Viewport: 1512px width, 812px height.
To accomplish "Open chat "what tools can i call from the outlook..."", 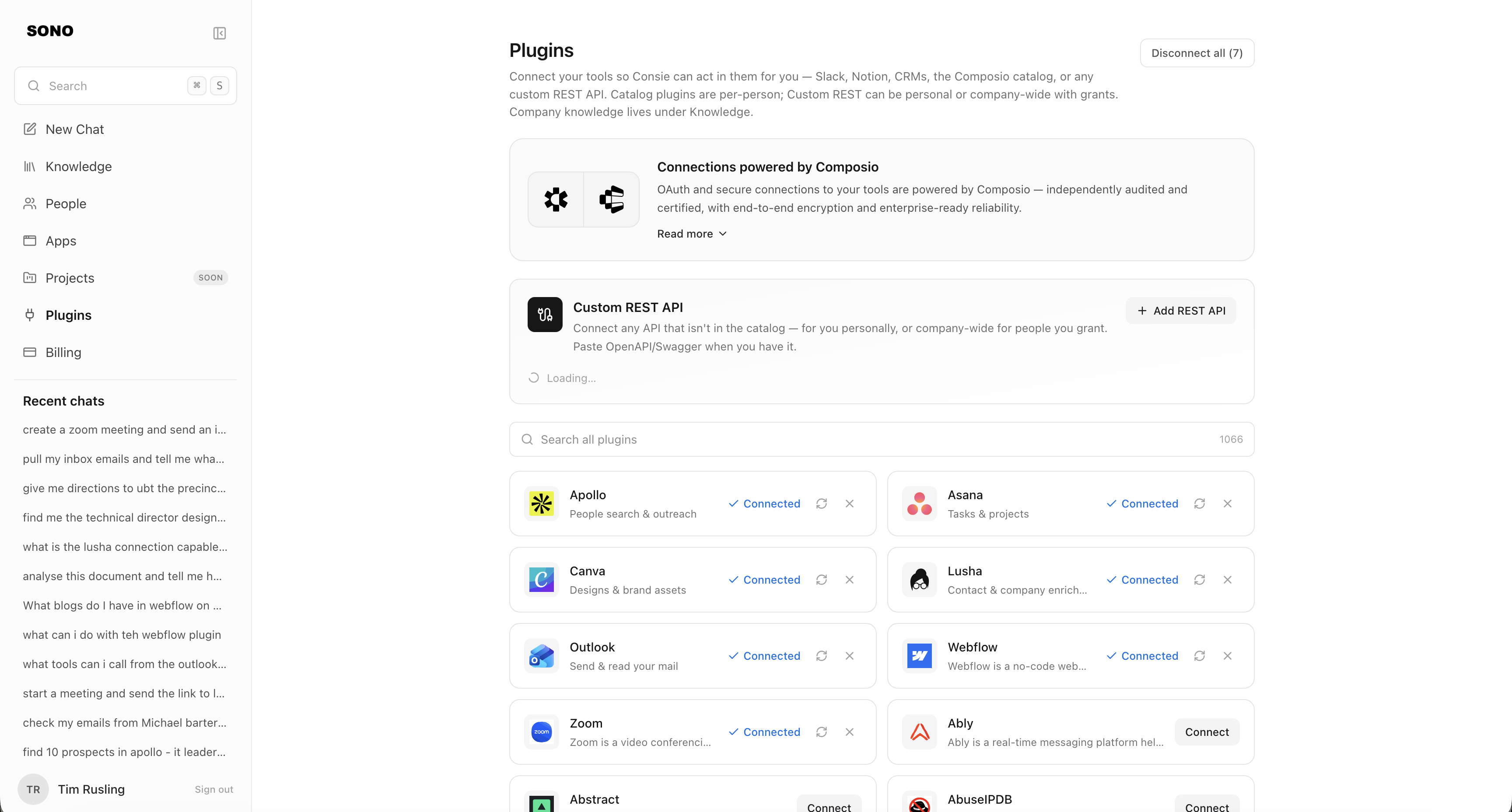I will click(x=124, y=665).
